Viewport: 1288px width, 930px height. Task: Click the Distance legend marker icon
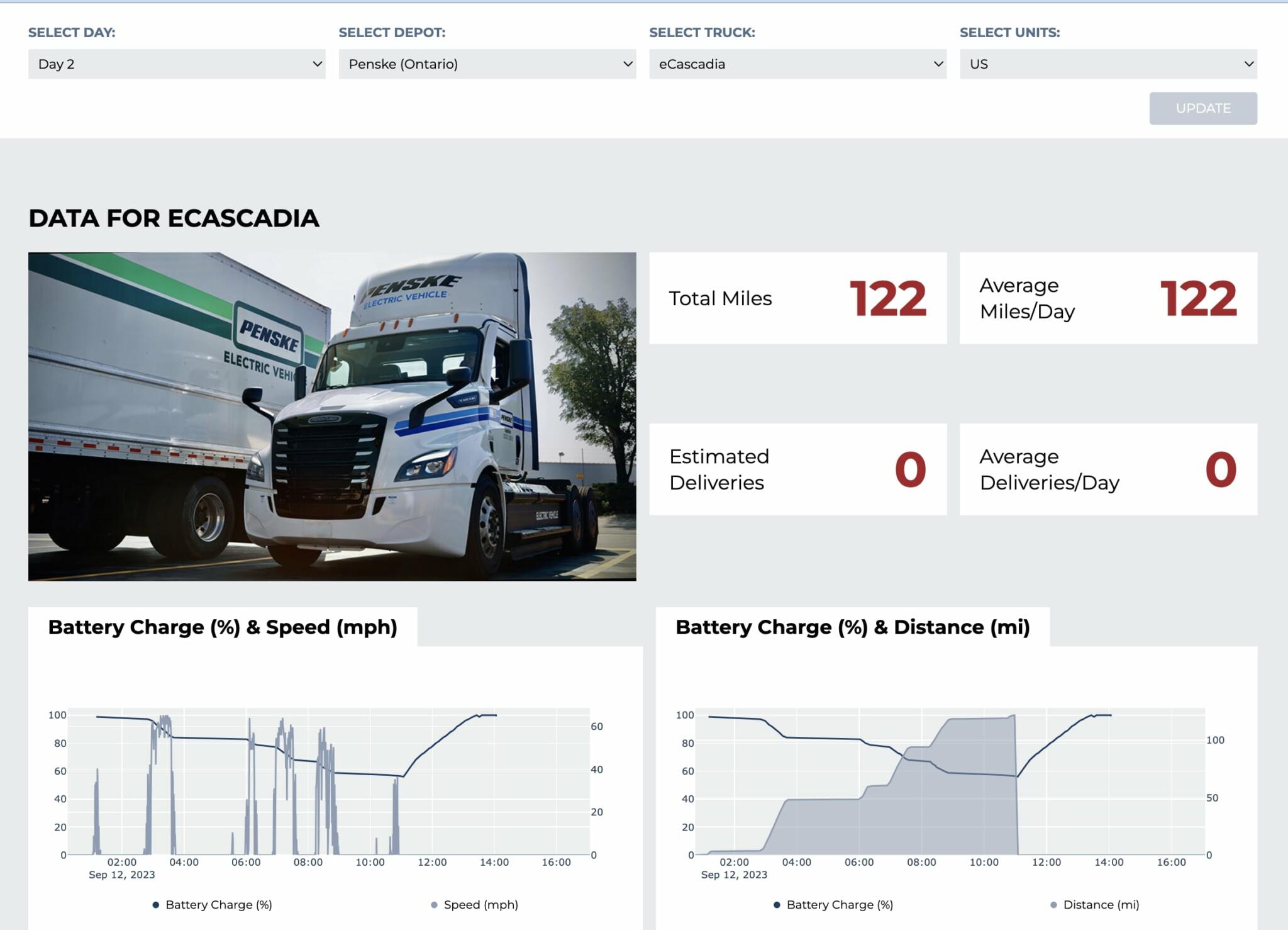(1053, 904)
